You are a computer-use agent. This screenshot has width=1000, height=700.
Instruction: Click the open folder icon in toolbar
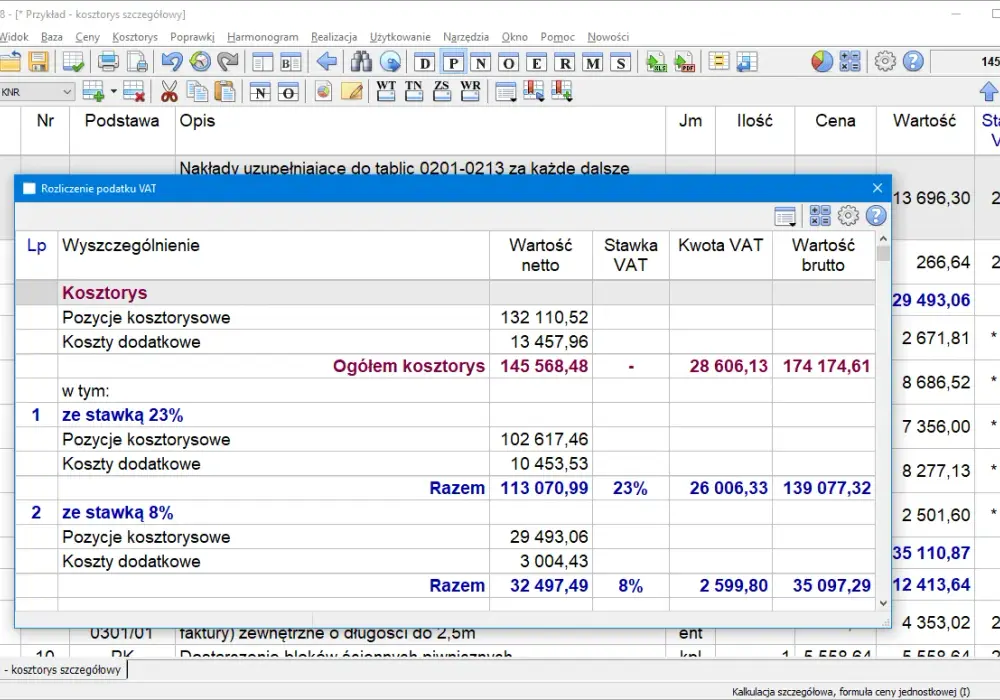[x=9, y=62]
